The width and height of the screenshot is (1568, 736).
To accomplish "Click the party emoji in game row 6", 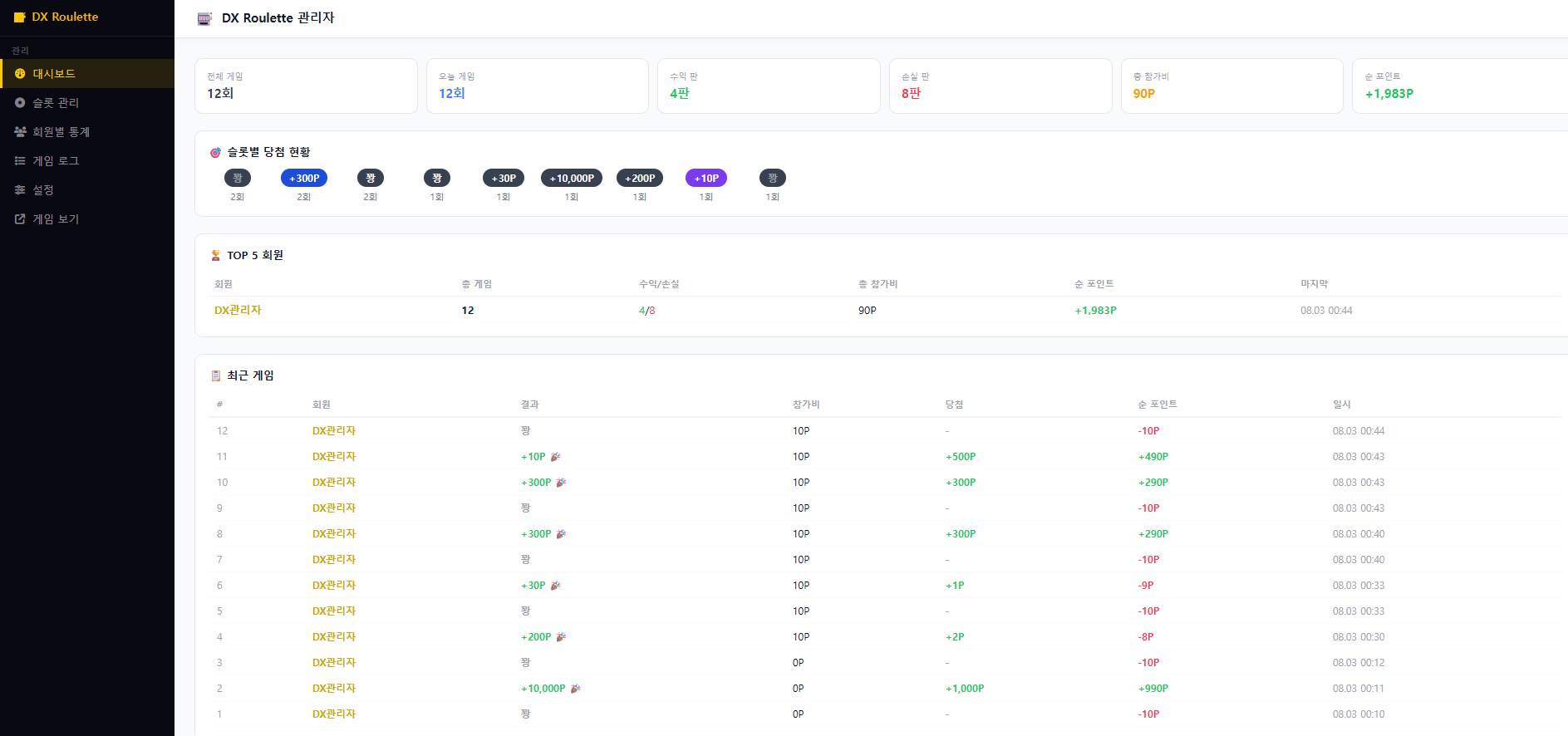I will point(556,586).
